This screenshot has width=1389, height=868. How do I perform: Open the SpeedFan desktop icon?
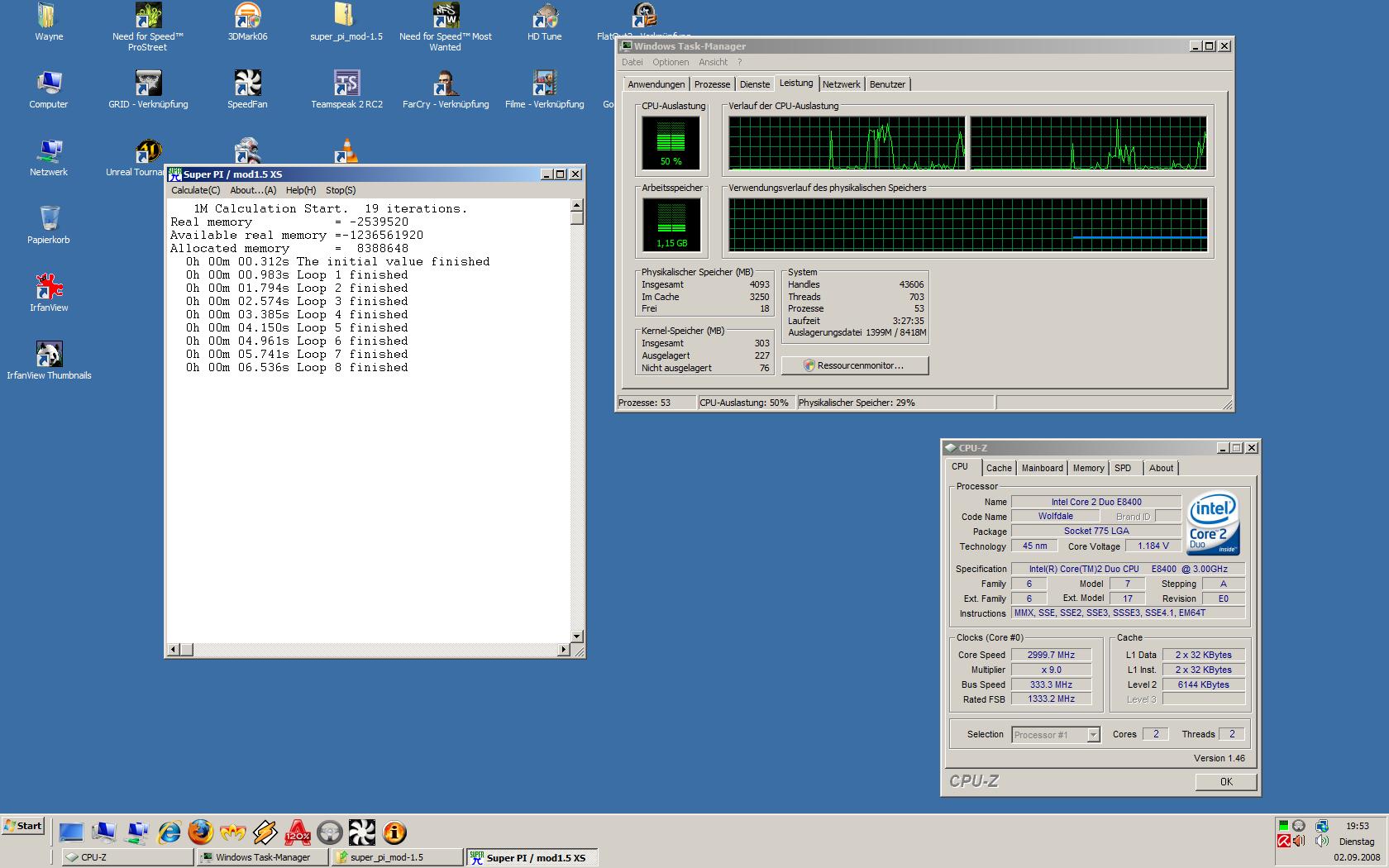tap(247, 84)
